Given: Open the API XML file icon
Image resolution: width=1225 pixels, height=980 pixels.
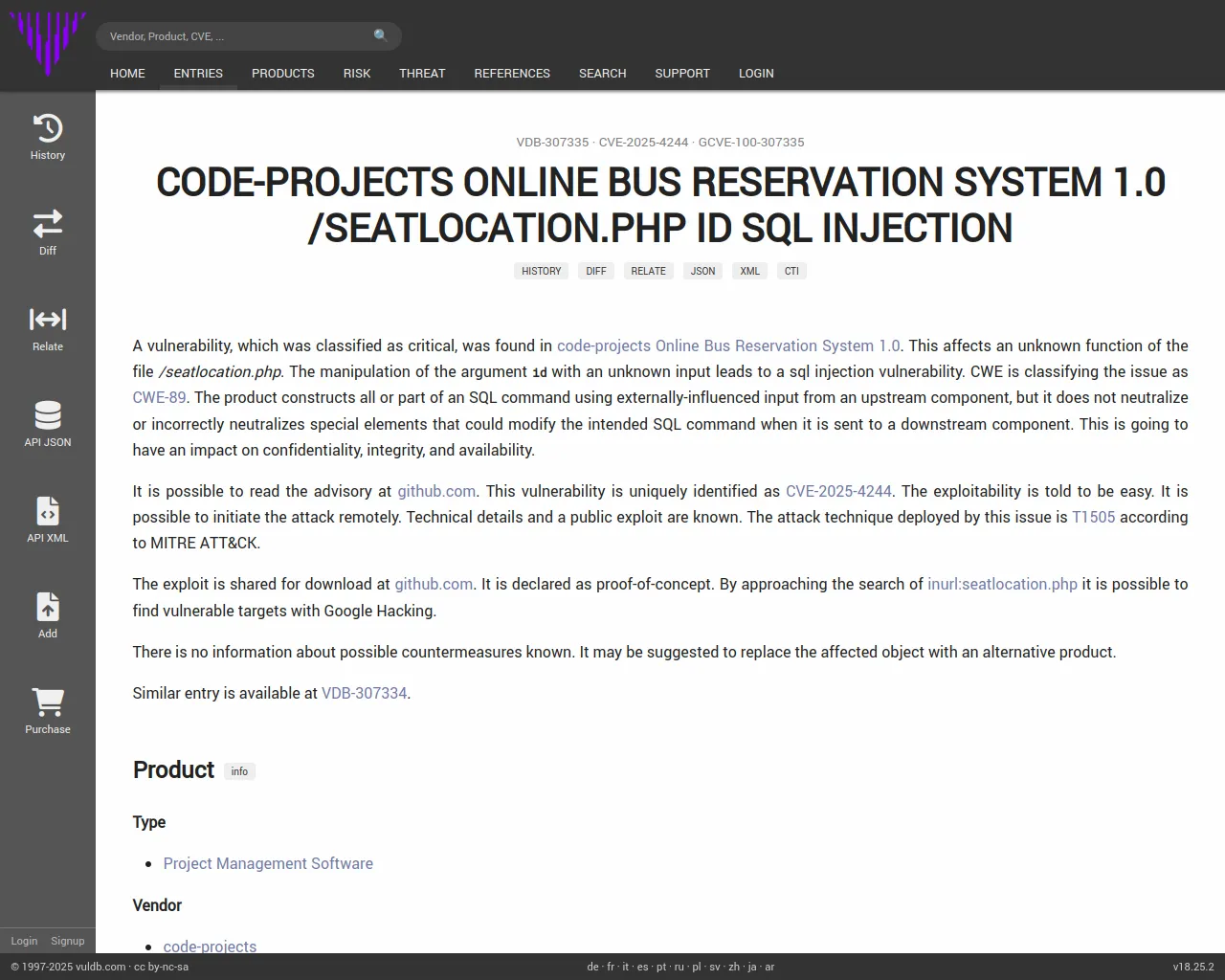Looking at the screenshot, I should (48, 511).
